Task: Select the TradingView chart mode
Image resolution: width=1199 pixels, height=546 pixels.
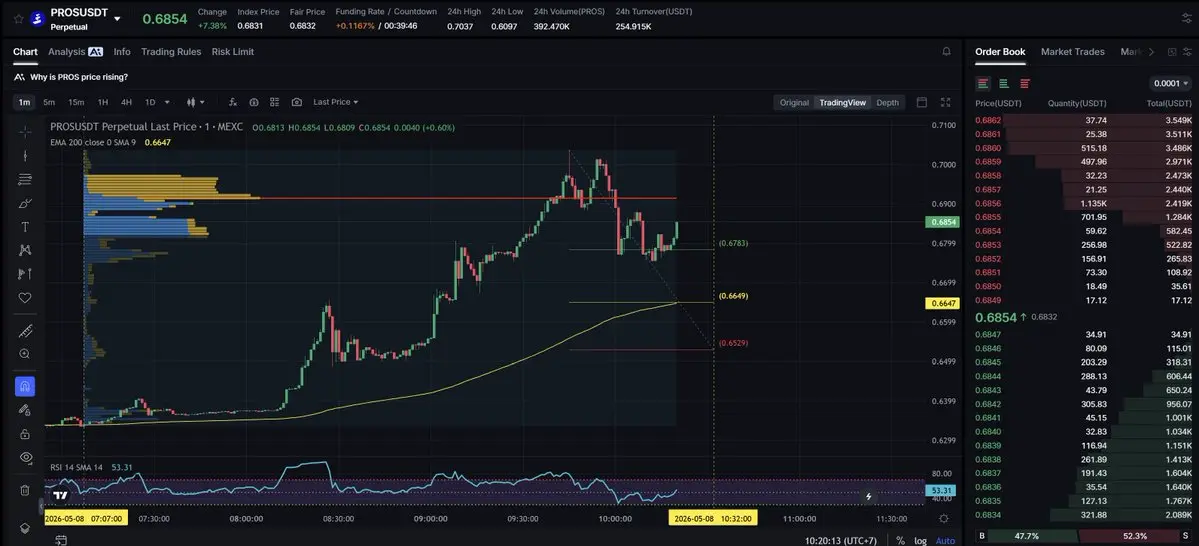Action: (842, 102)
